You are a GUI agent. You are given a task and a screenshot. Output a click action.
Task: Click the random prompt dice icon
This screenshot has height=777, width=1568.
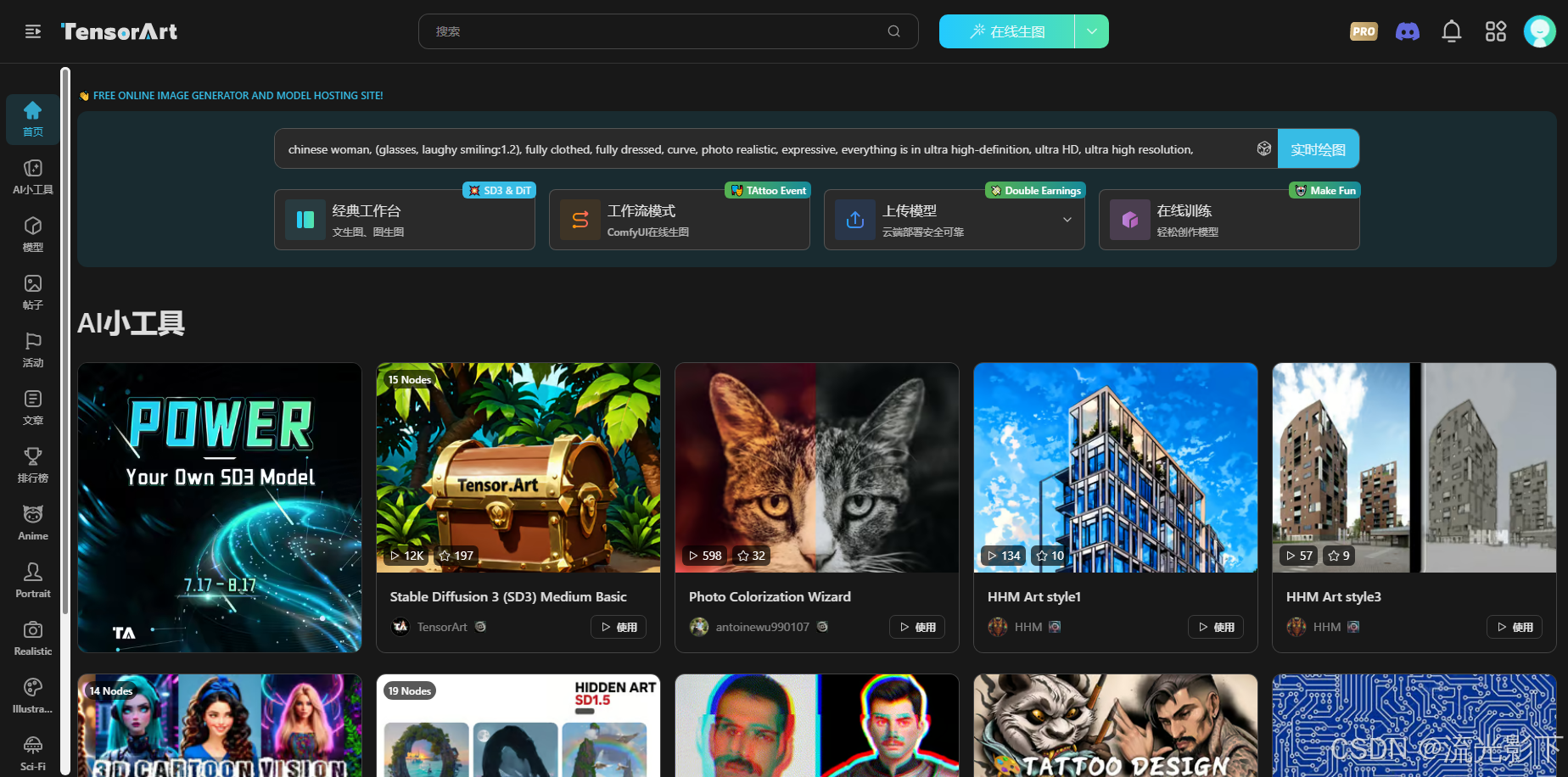(x=1263, y=148)
